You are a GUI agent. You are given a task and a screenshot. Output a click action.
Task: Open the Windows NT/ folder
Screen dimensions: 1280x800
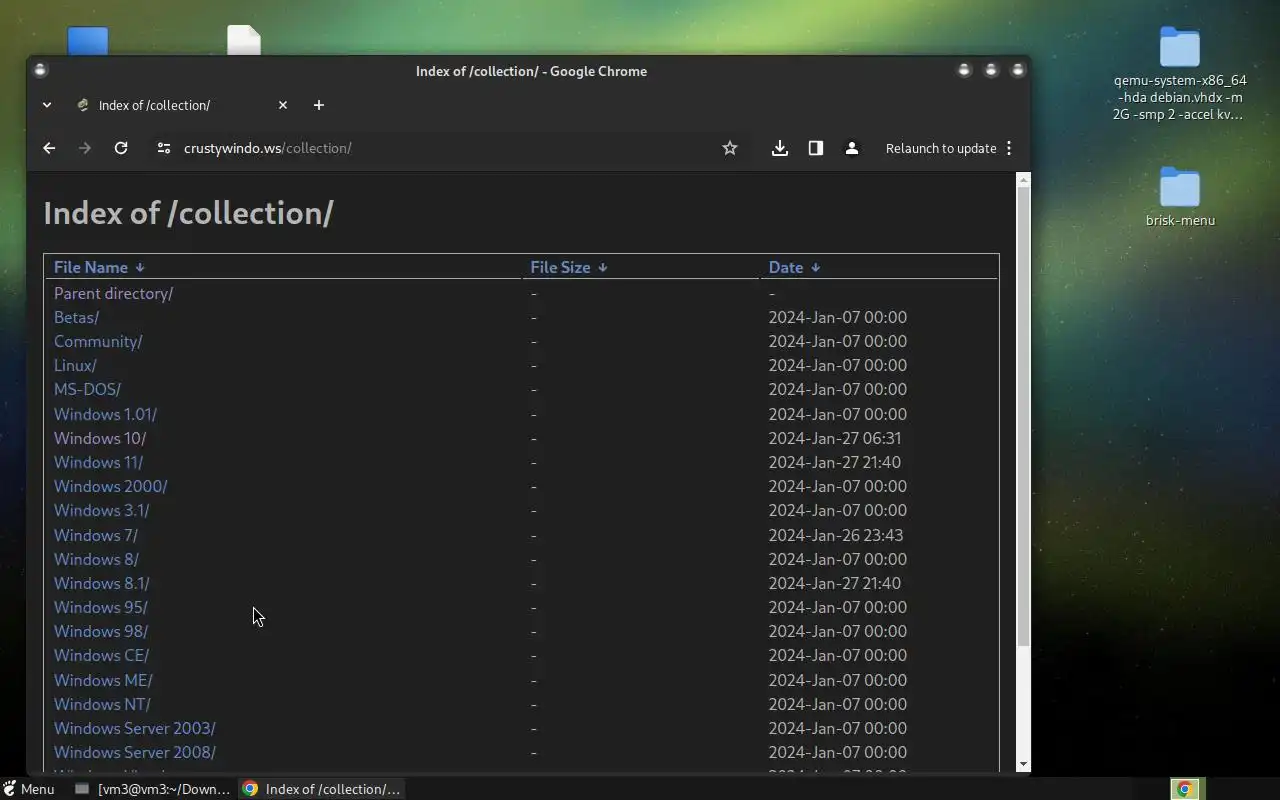click(102, 704)
